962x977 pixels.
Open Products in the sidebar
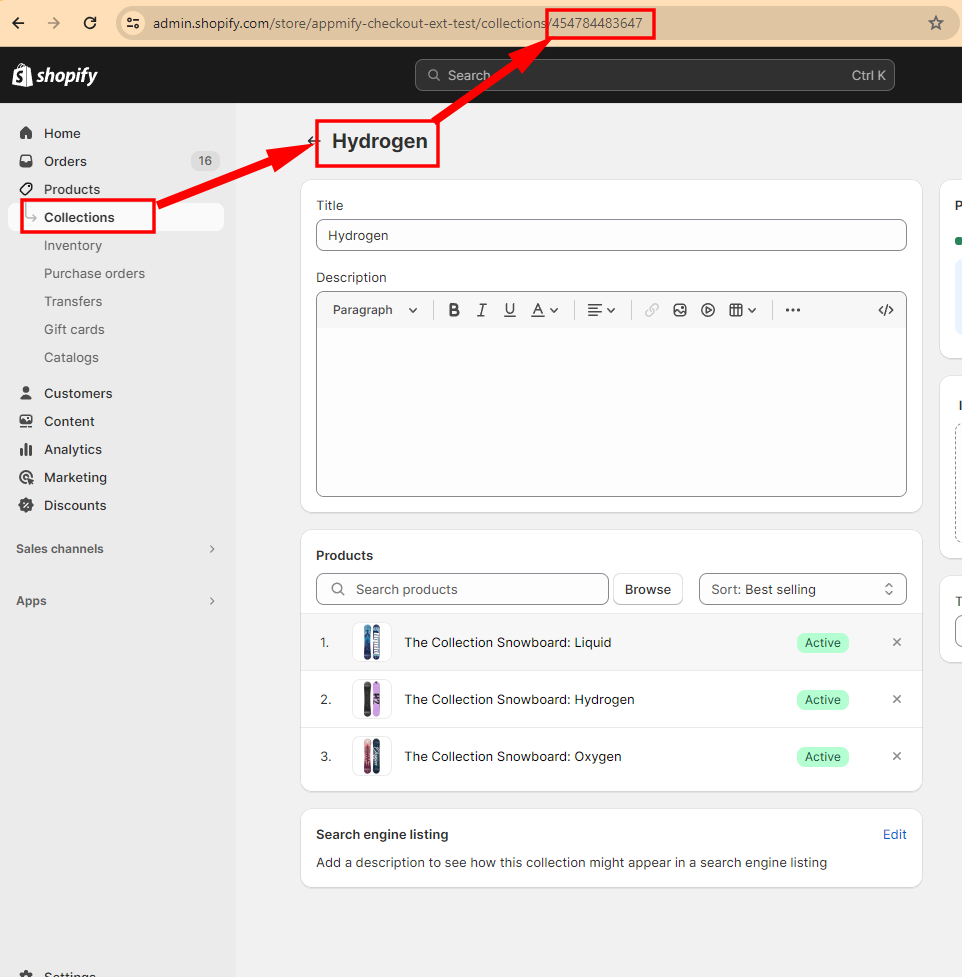[72, 189]
